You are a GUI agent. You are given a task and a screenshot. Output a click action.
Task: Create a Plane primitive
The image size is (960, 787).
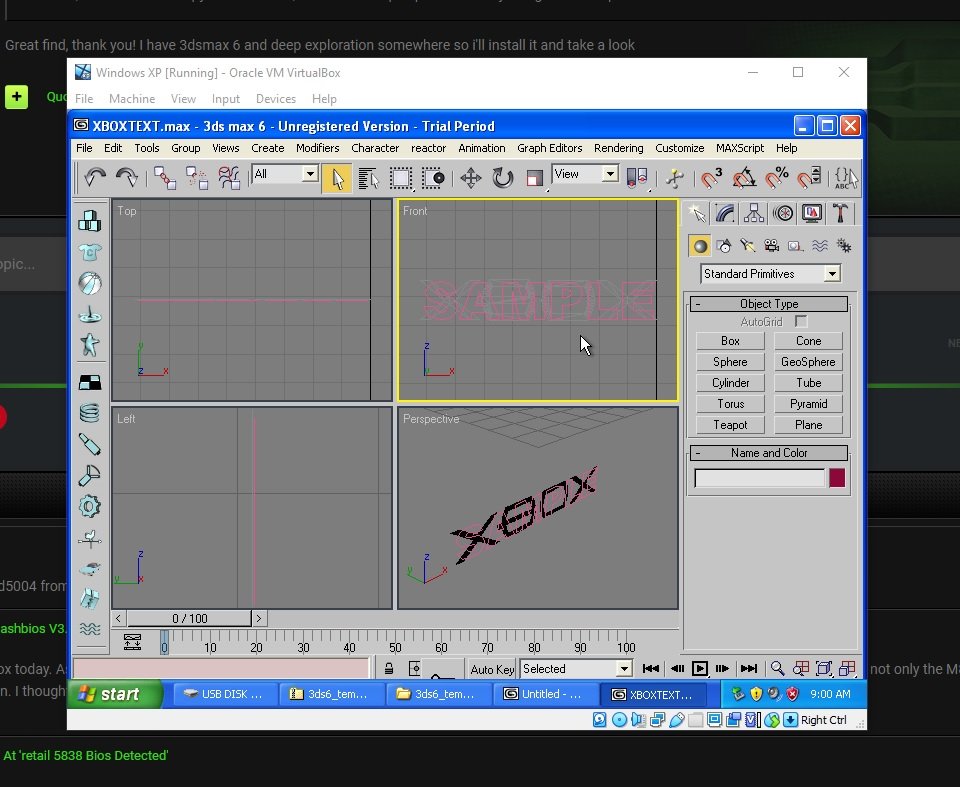(808, 424)
